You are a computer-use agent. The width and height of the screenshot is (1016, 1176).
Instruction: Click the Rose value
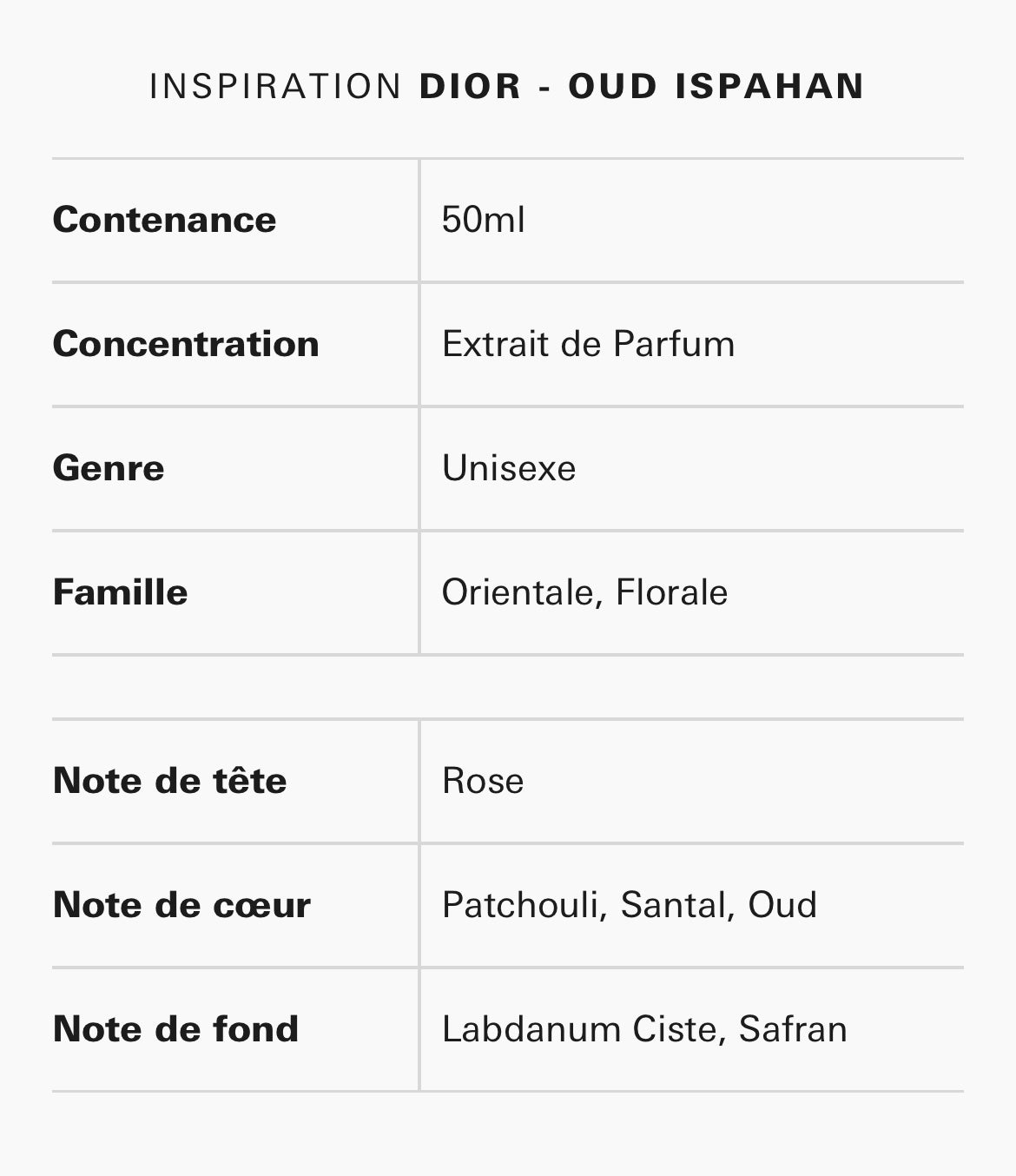pyautogui.click(x=483, y=780)
